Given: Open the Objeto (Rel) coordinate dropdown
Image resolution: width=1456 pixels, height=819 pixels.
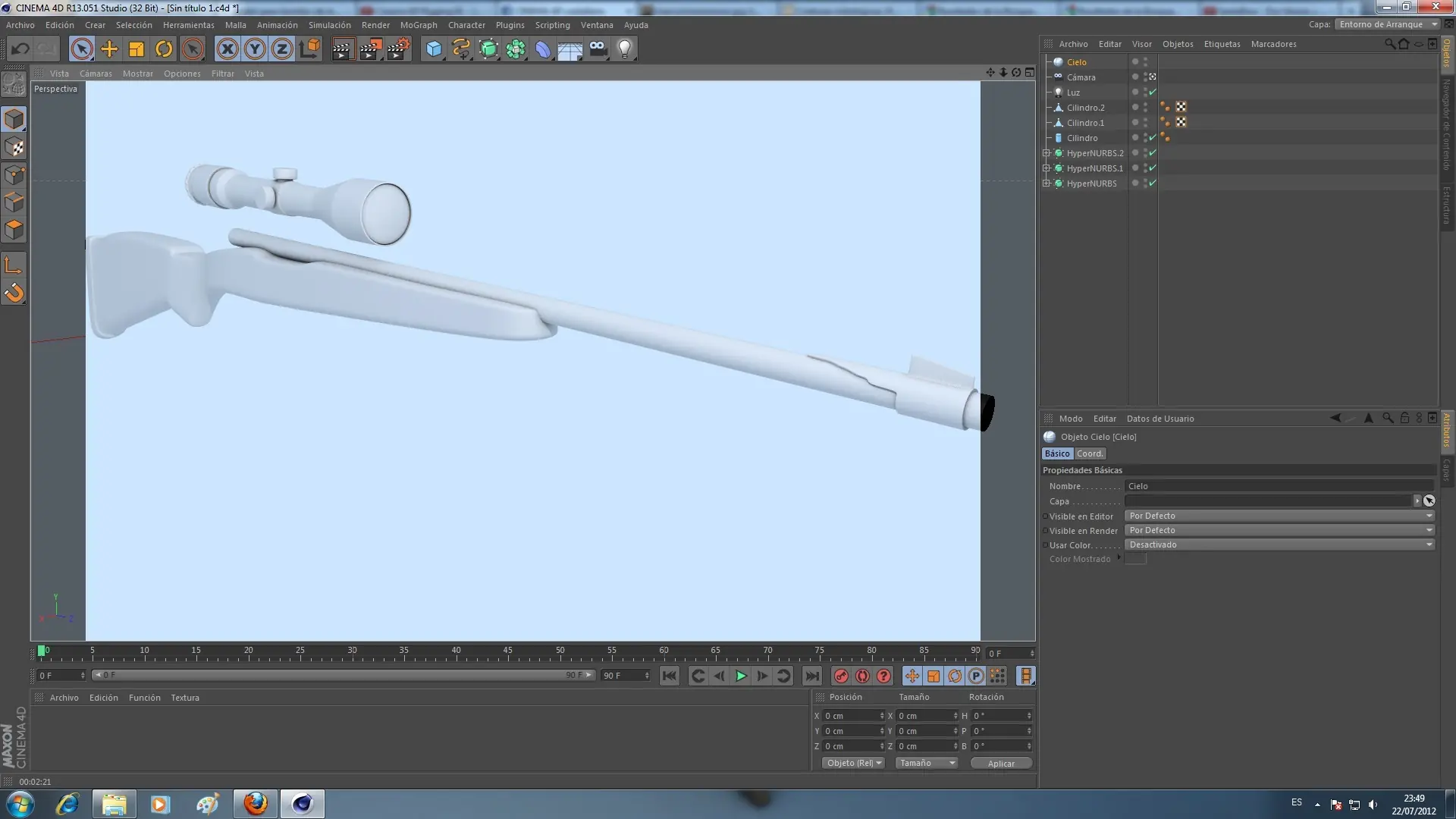Looking at the screenshot, I should click(853, 763).
